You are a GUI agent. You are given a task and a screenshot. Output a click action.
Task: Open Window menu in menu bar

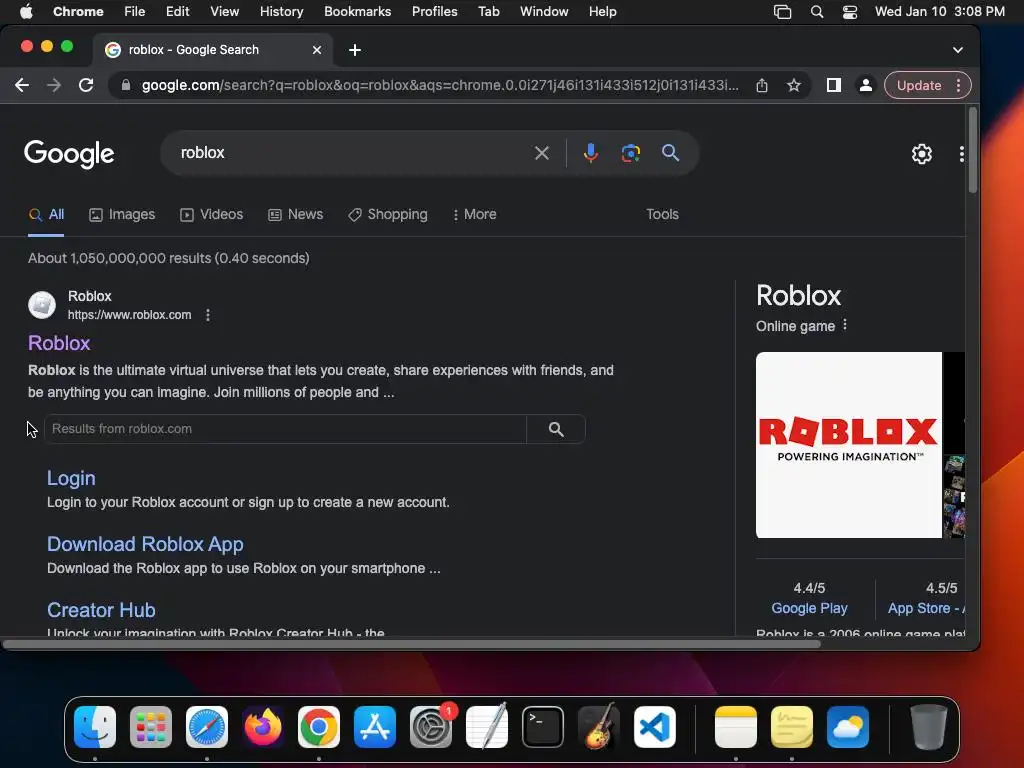[x=544, y=12]
